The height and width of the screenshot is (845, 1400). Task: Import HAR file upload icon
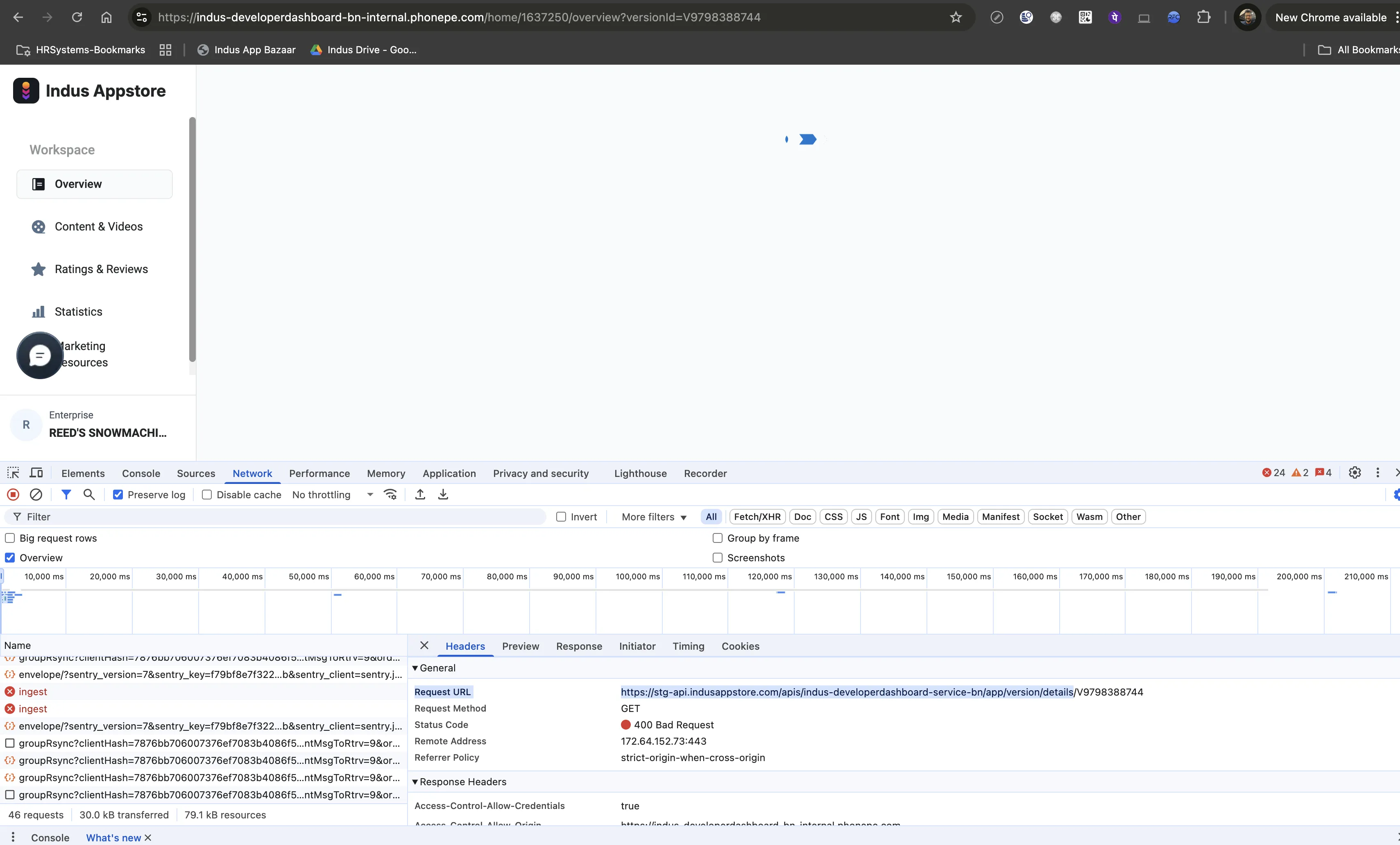click(420, 495)
